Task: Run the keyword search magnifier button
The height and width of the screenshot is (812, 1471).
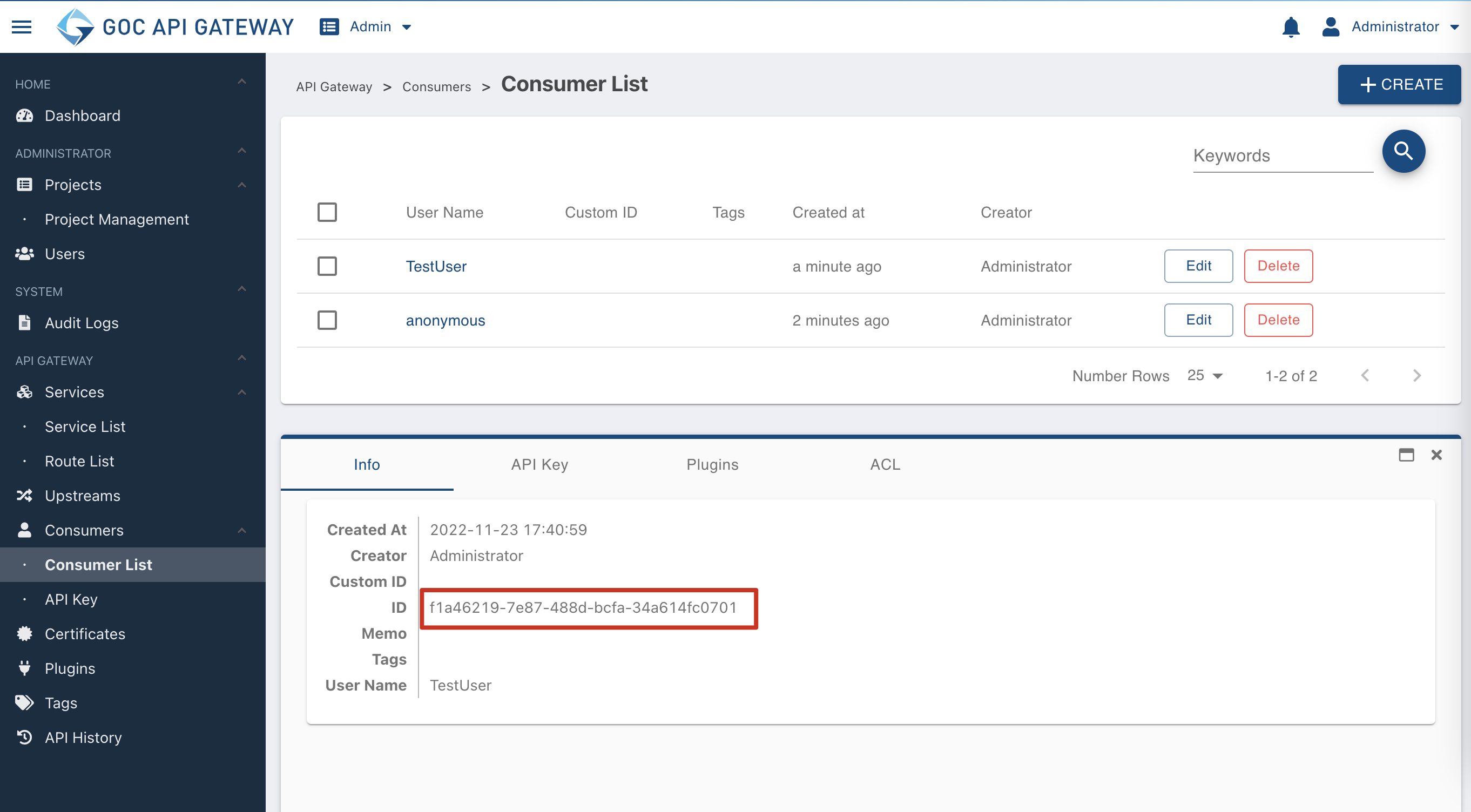Action: 1403,151
